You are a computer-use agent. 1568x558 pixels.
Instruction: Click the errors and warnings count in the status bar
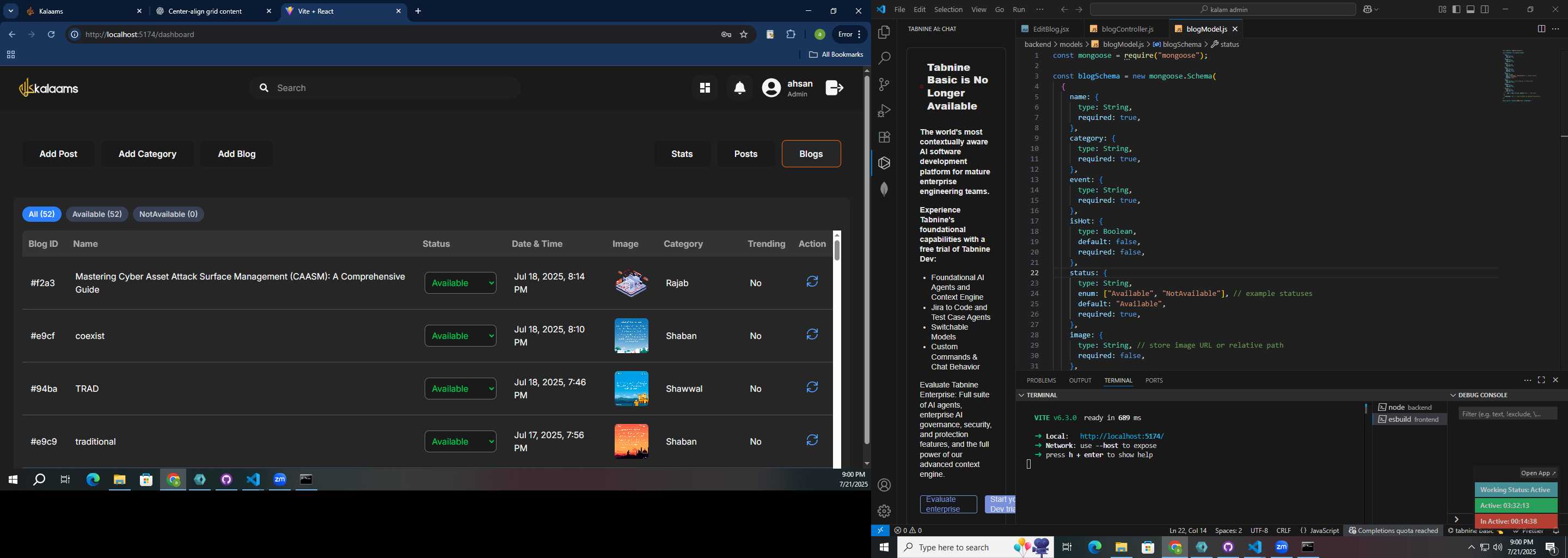click(908, 531)
